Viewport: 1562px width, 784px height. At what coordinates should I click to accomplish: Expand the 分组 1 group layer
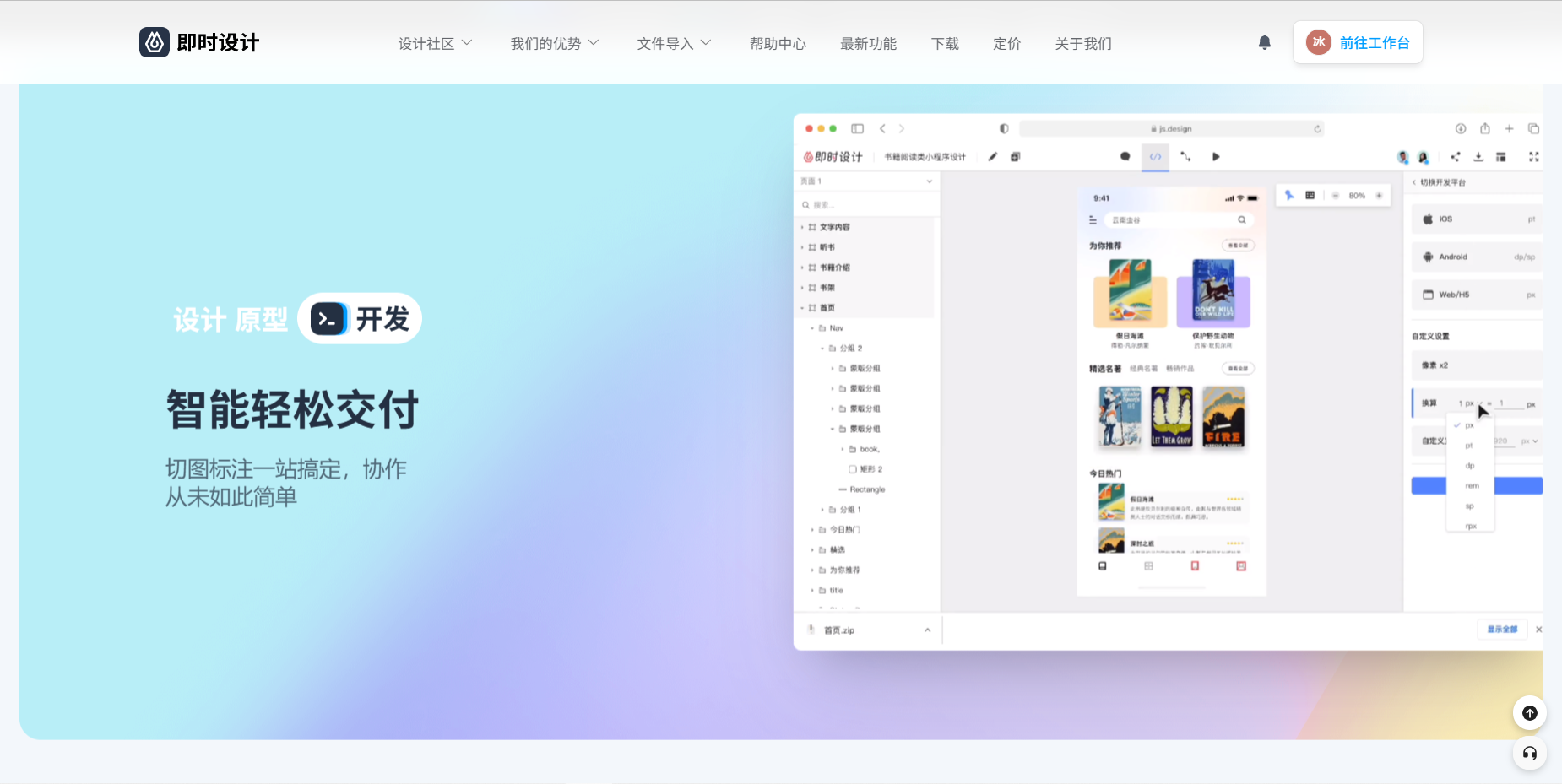(x=822, y=510)
